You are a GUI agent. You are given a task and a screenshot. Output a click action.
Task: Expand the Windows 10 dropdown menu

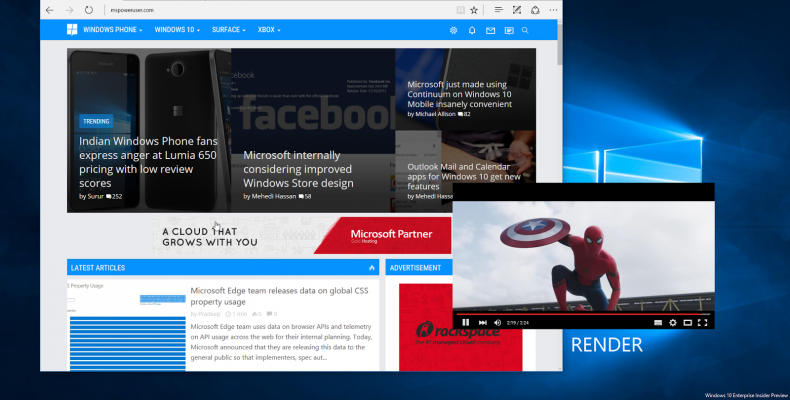[177, 30]
